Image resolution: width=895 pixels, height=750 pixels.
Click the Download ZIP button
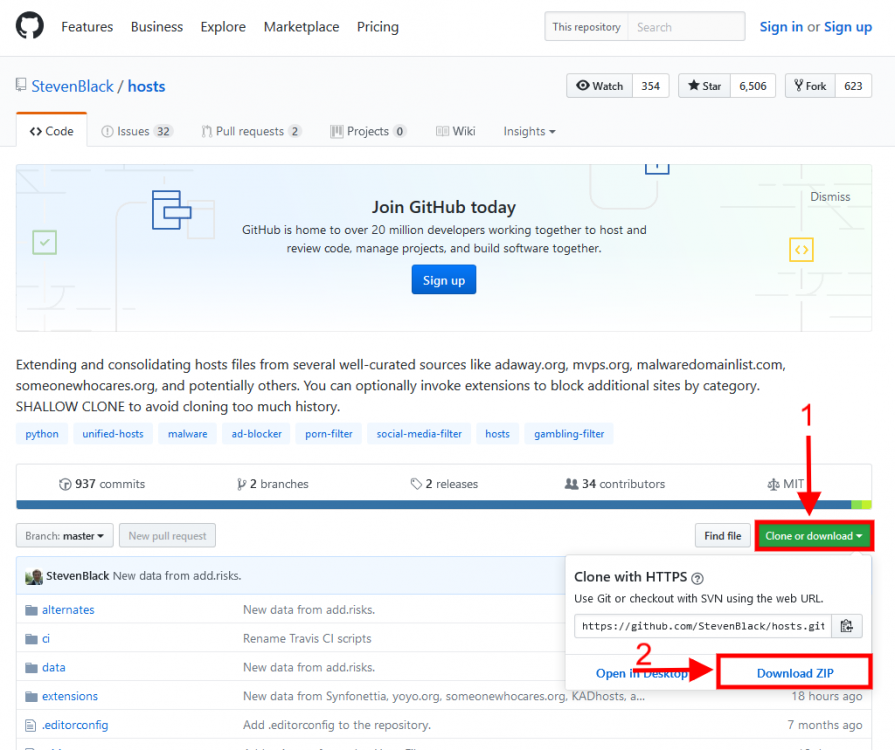click(x=794, y=673)
